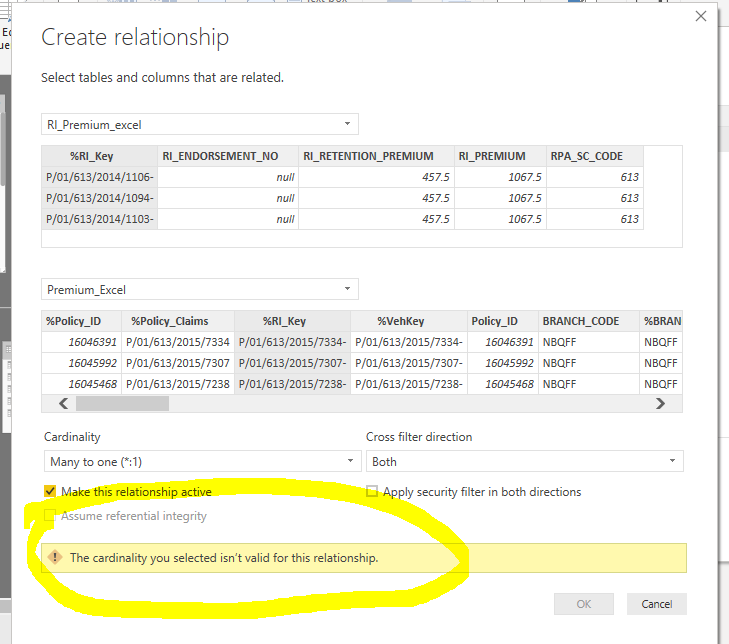Select %RI_Key column header in Premium_Excel
Viewport: 729px width, 644px height.
click(x=292, y=321)
